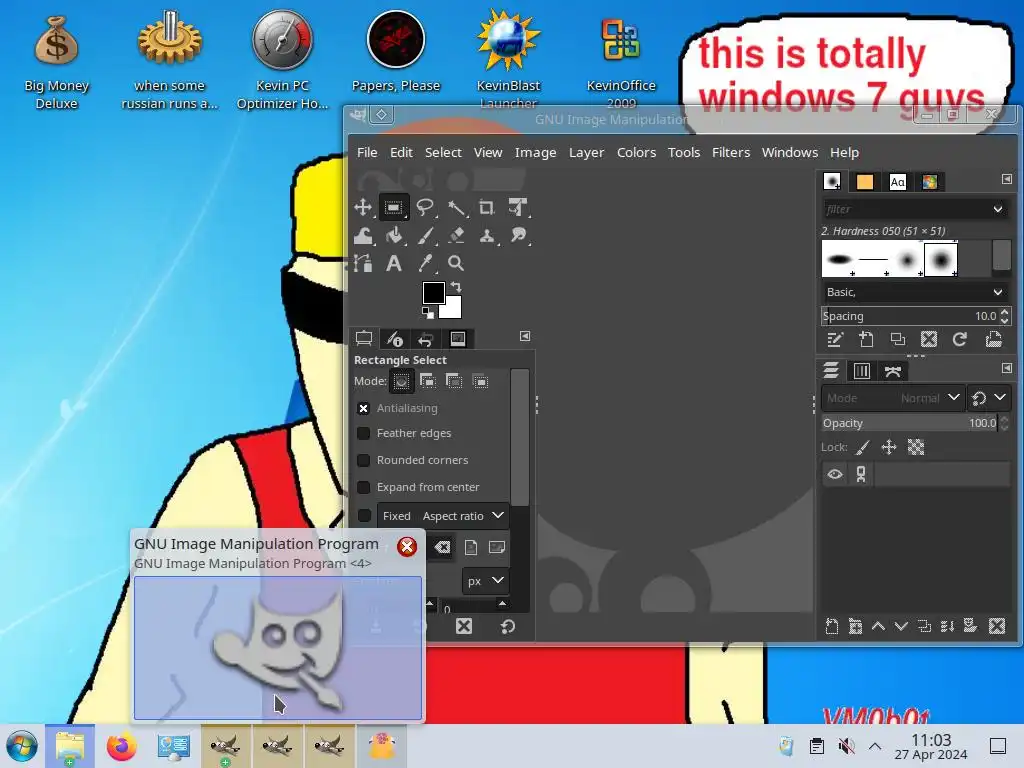Image resolution: width=1024 pixels, height=768 pixels.
Task: Select the Eraser tool
Action: pos(456,236)
